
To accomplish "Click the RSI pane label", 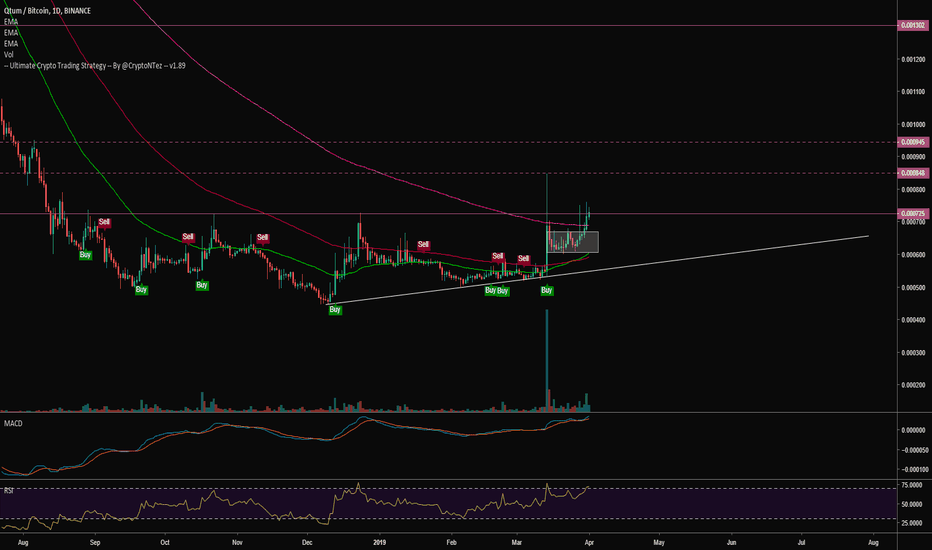I will click(9, 491).
